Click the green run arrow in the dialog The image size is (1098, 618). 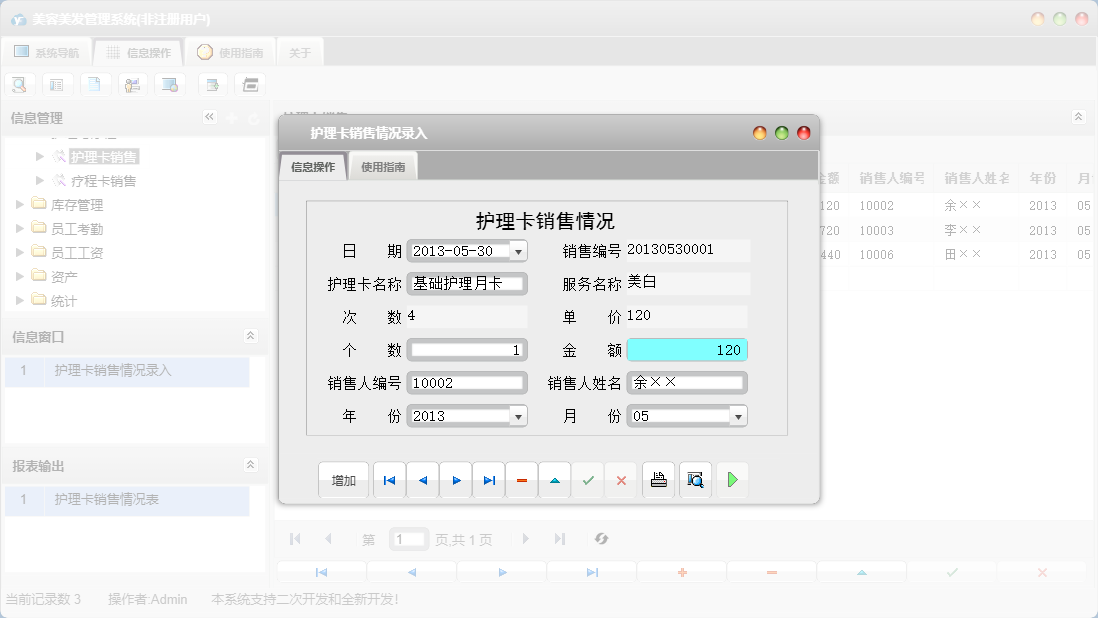732,480
